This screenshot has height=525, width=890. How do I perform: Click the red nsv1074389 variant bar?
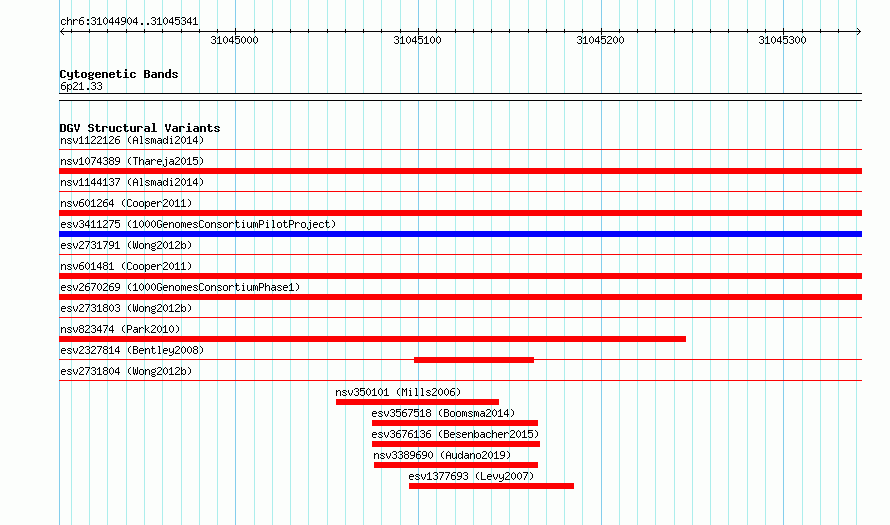coord(460,171)
